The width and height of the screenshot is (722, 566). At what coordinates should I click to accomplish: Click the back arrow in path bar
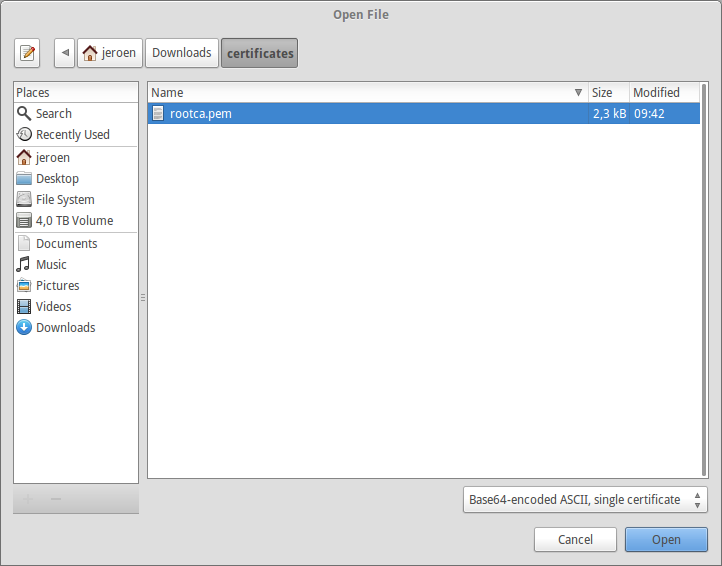64,53
